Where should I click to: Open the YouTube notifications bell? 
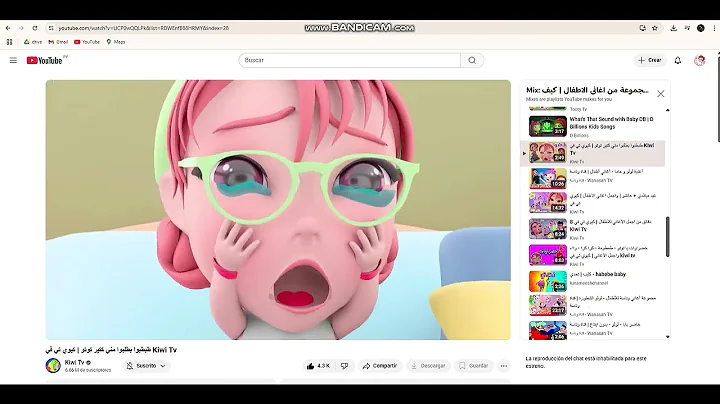(678, 60)
